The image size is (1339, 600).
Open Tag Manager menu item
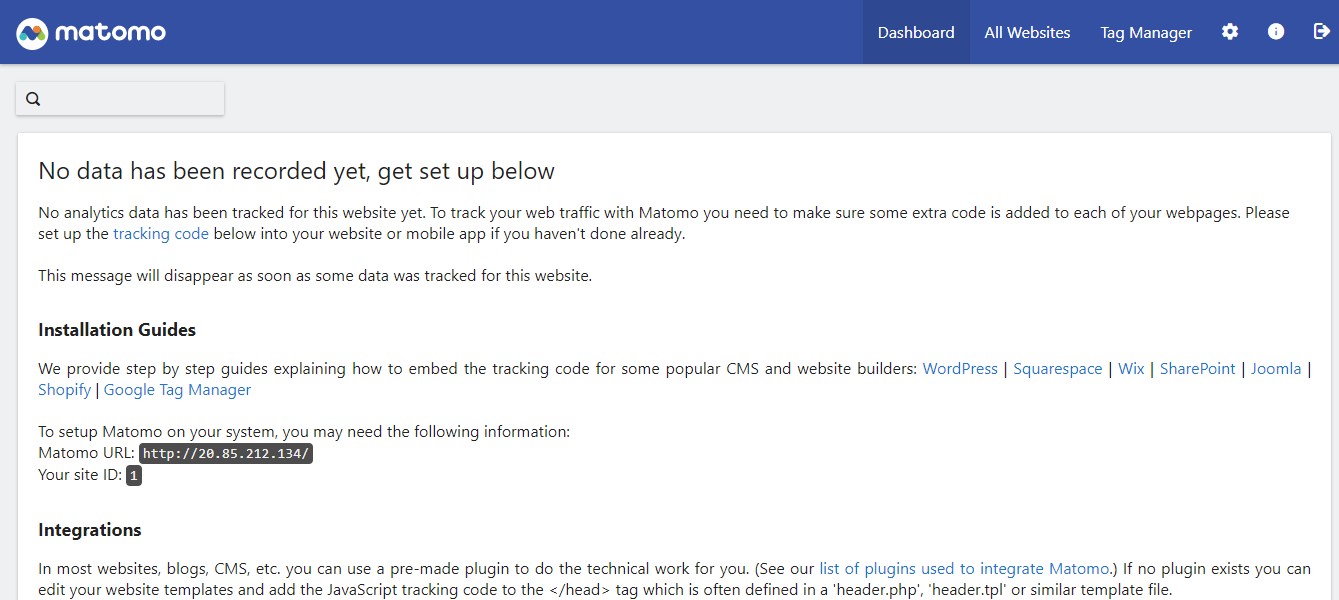(1146, 33)
